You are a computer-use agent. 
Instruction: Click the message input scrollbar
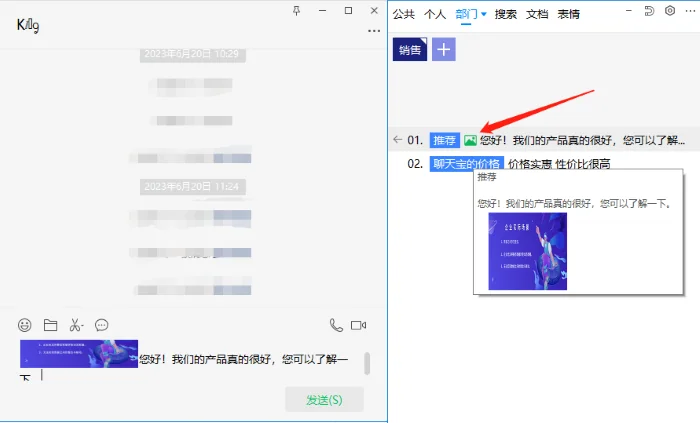pos(367,363)
